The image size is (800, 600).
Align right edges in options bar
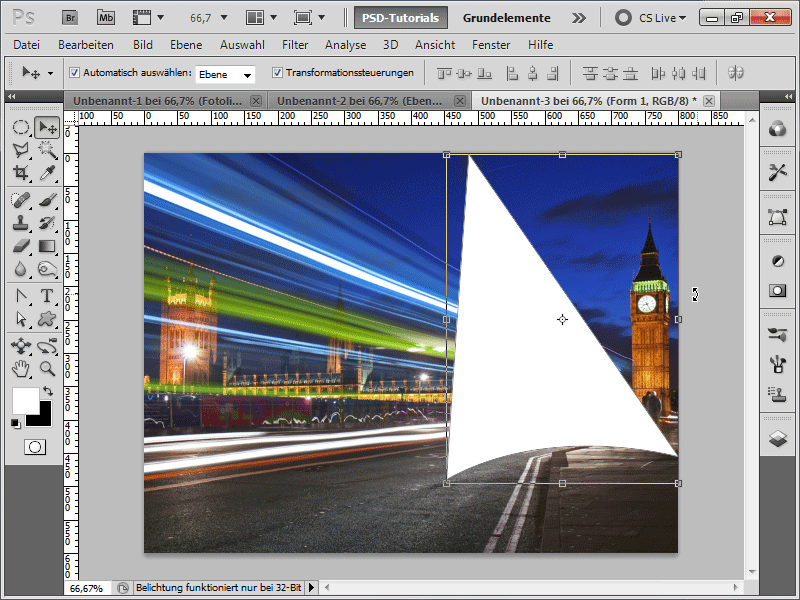click(553, 73)
